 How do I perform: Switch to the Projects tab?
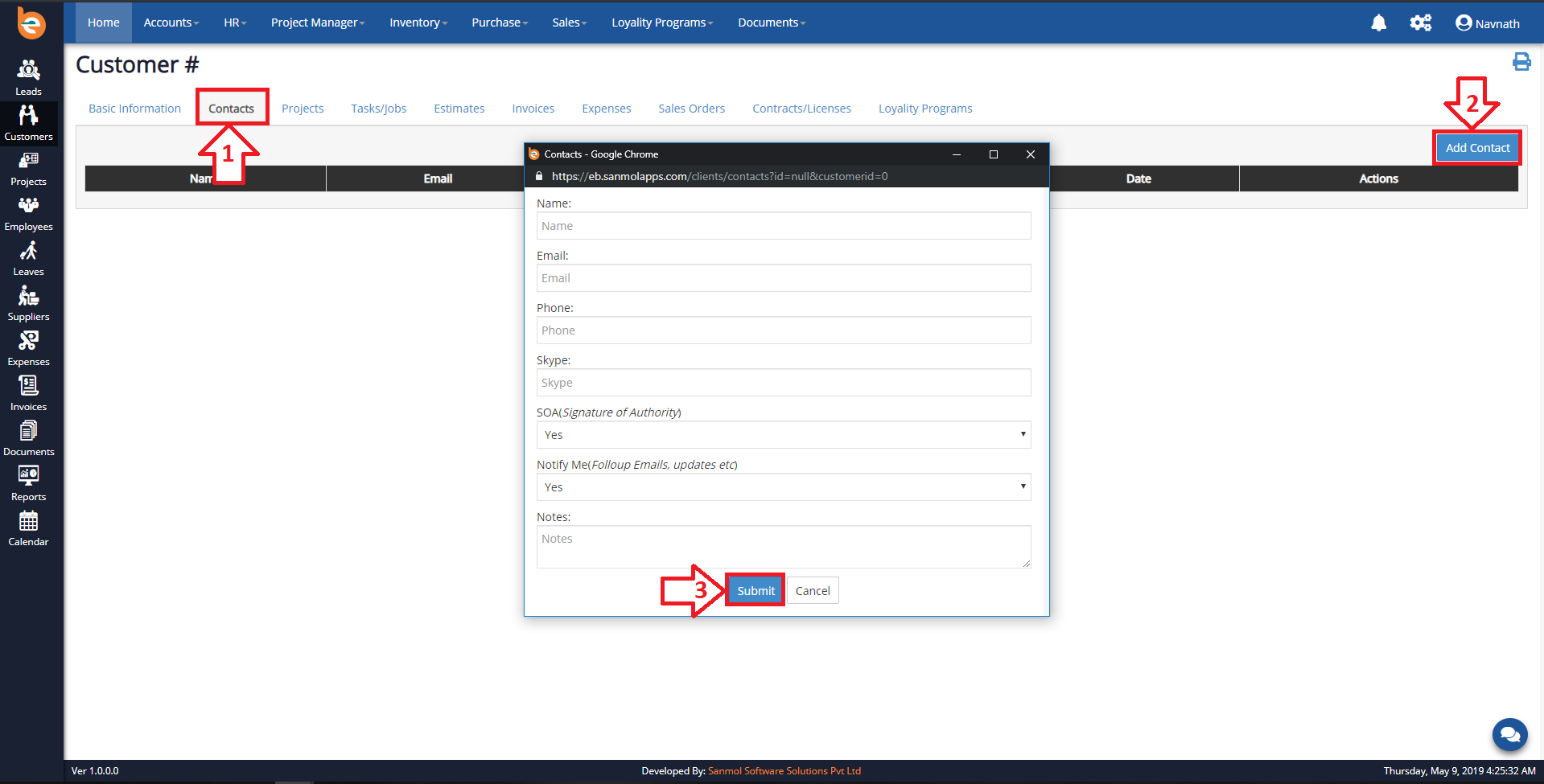(303, 109)
